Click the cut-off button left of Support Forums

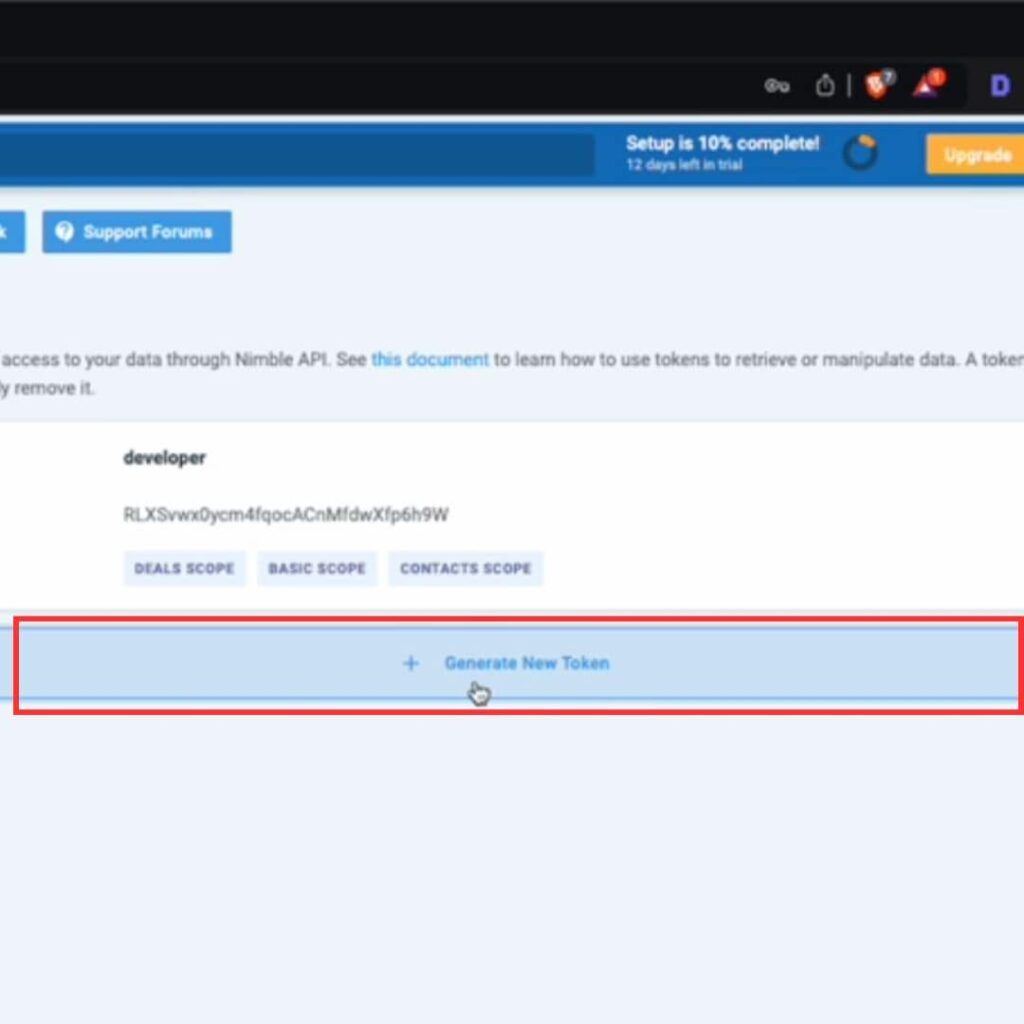10,232
